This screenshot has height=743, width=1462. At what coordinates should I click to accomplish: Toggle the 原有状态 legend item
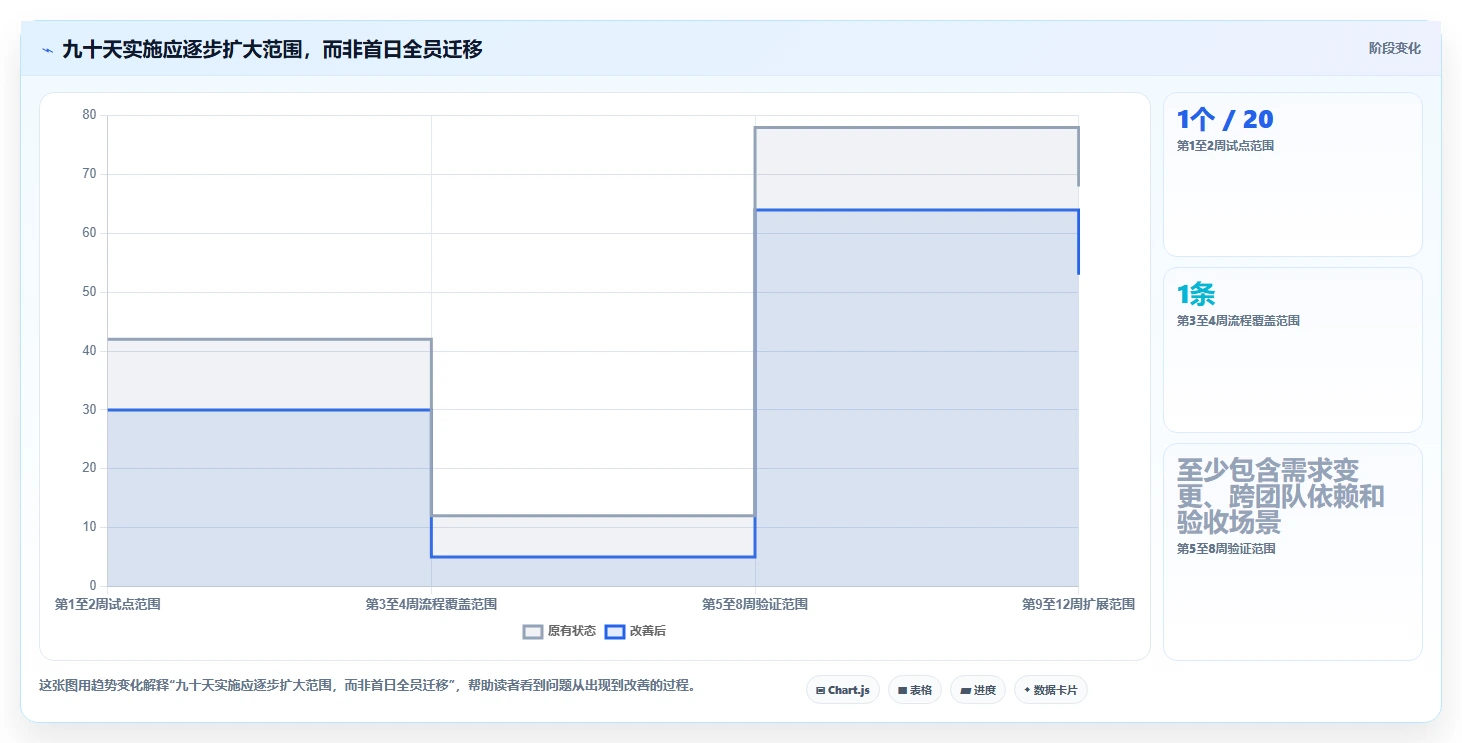[x=560, y=631]
